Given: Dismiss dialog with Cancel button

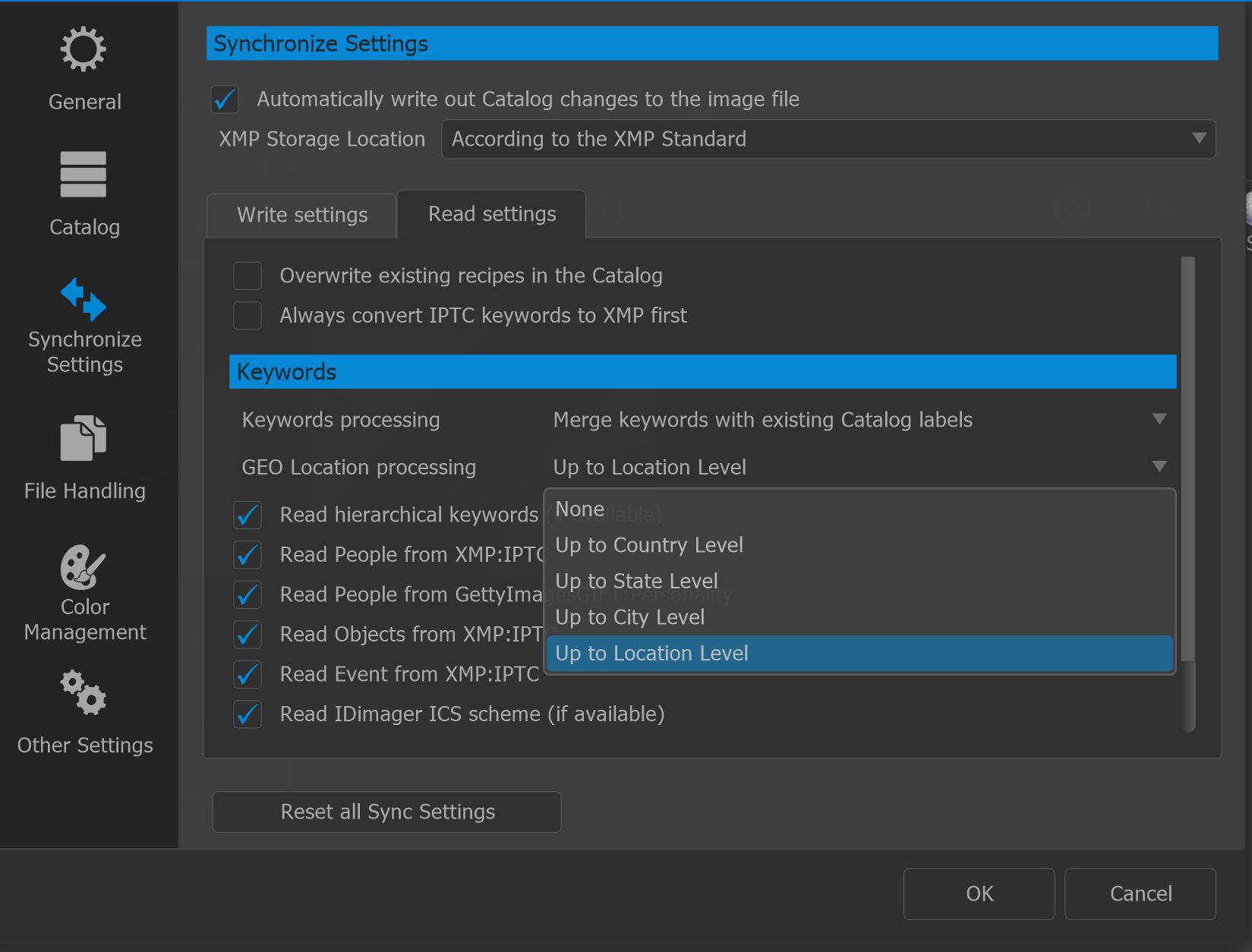Looking at the screenshot, I should coord(1140,894).
